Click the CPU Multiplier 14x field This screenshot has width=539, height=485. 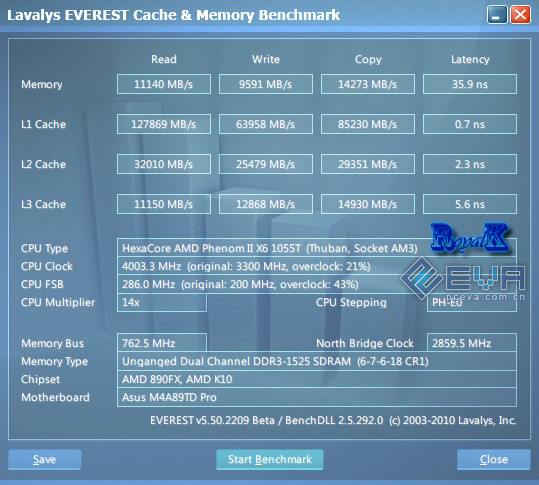pyautogui.click(x=162, y=302)
